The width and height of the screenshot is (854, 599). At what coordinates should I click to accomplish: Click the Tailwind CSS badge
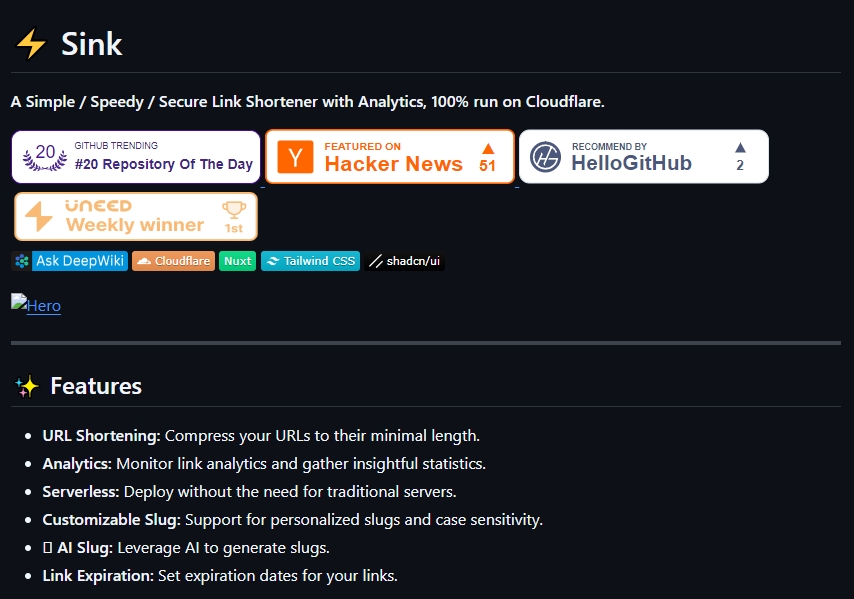pyautogui.click(x=310, y=261)
